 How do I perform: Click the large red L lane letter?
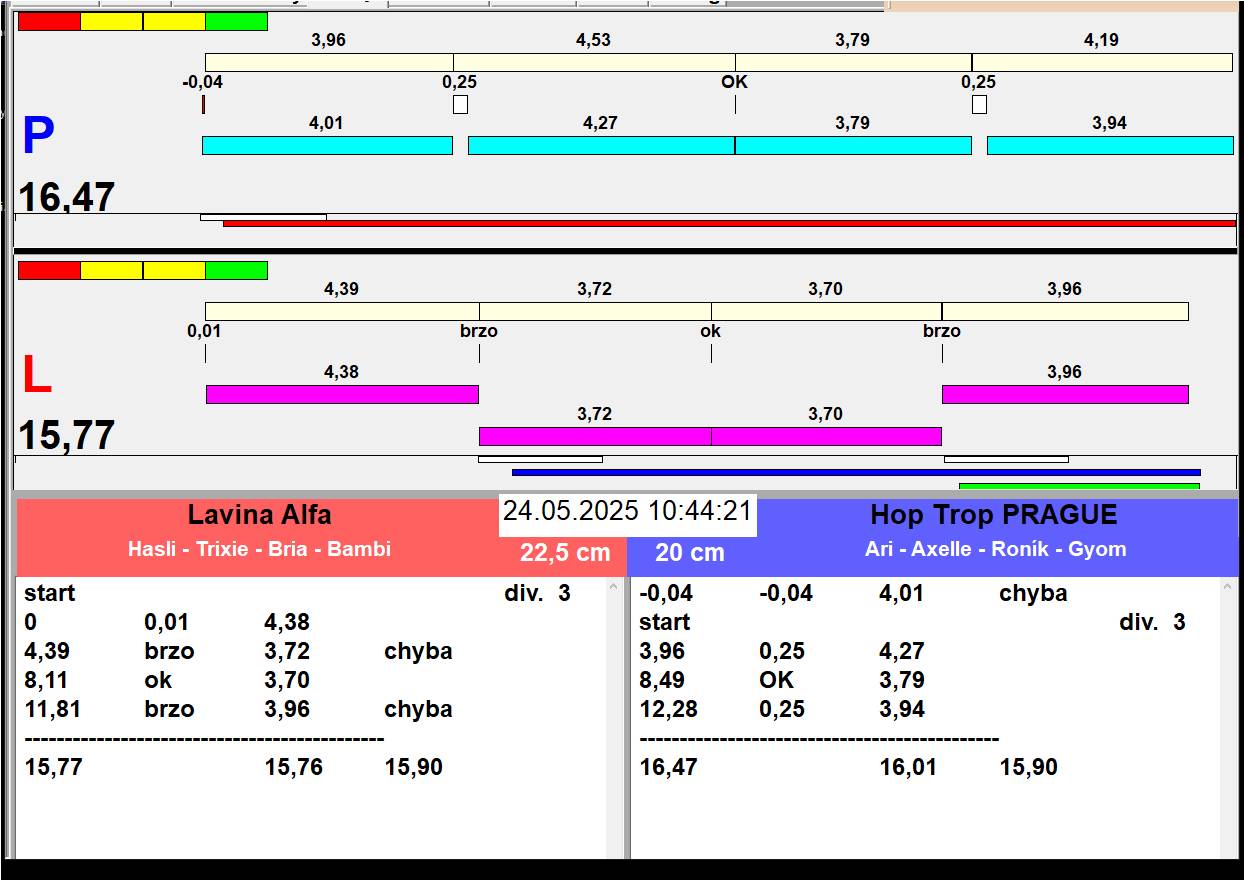click(37, 376)
